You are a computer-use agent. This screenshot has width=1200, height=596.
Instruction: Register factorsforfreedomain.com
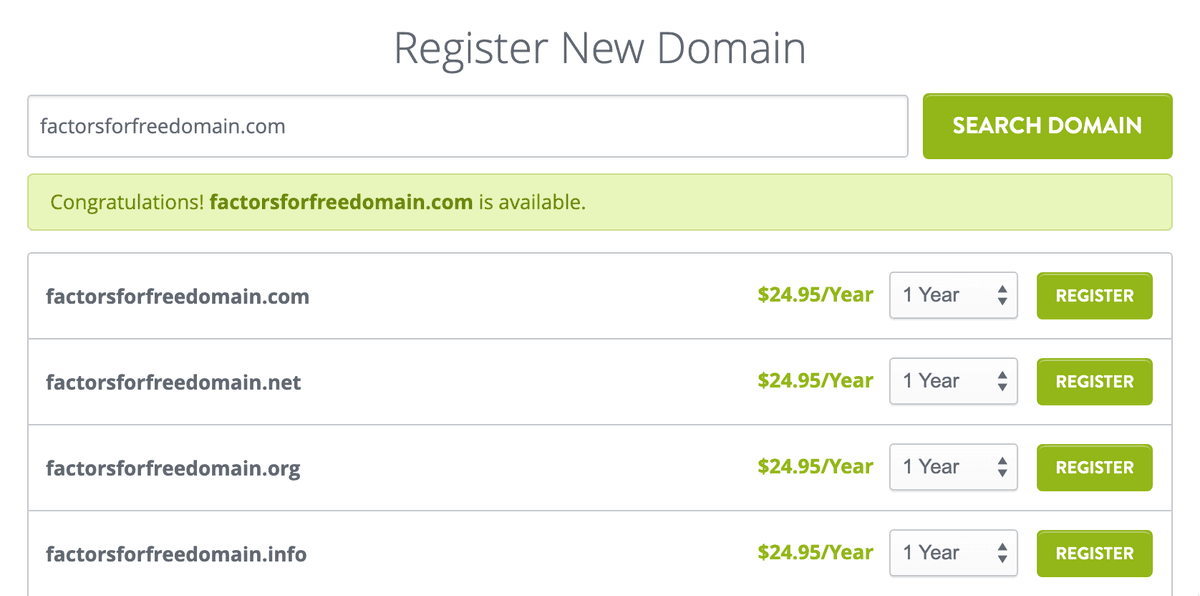(1094, 296)
